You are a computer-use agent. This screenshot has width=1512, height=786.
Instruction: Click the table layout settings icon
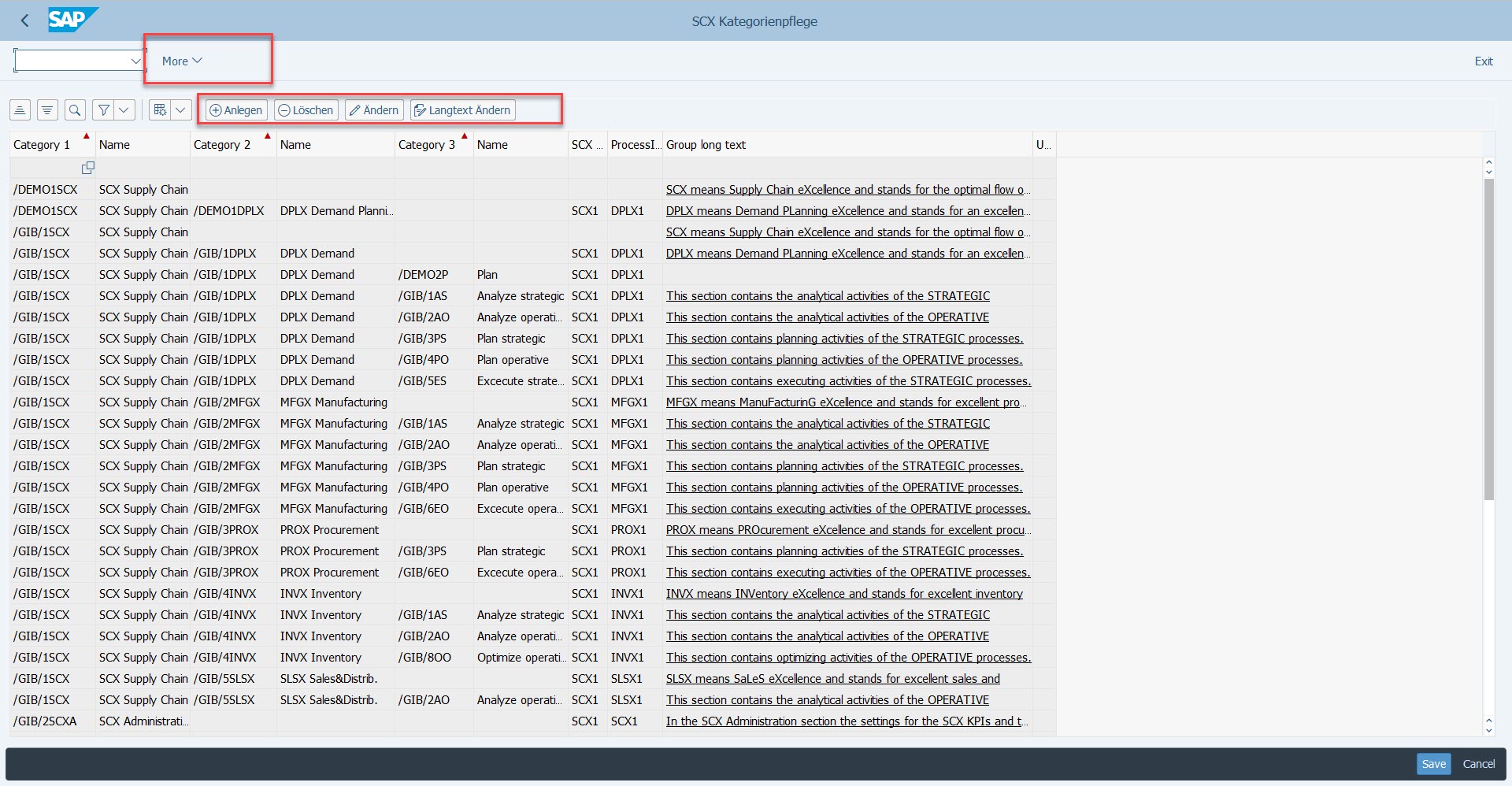coord(160,110)
